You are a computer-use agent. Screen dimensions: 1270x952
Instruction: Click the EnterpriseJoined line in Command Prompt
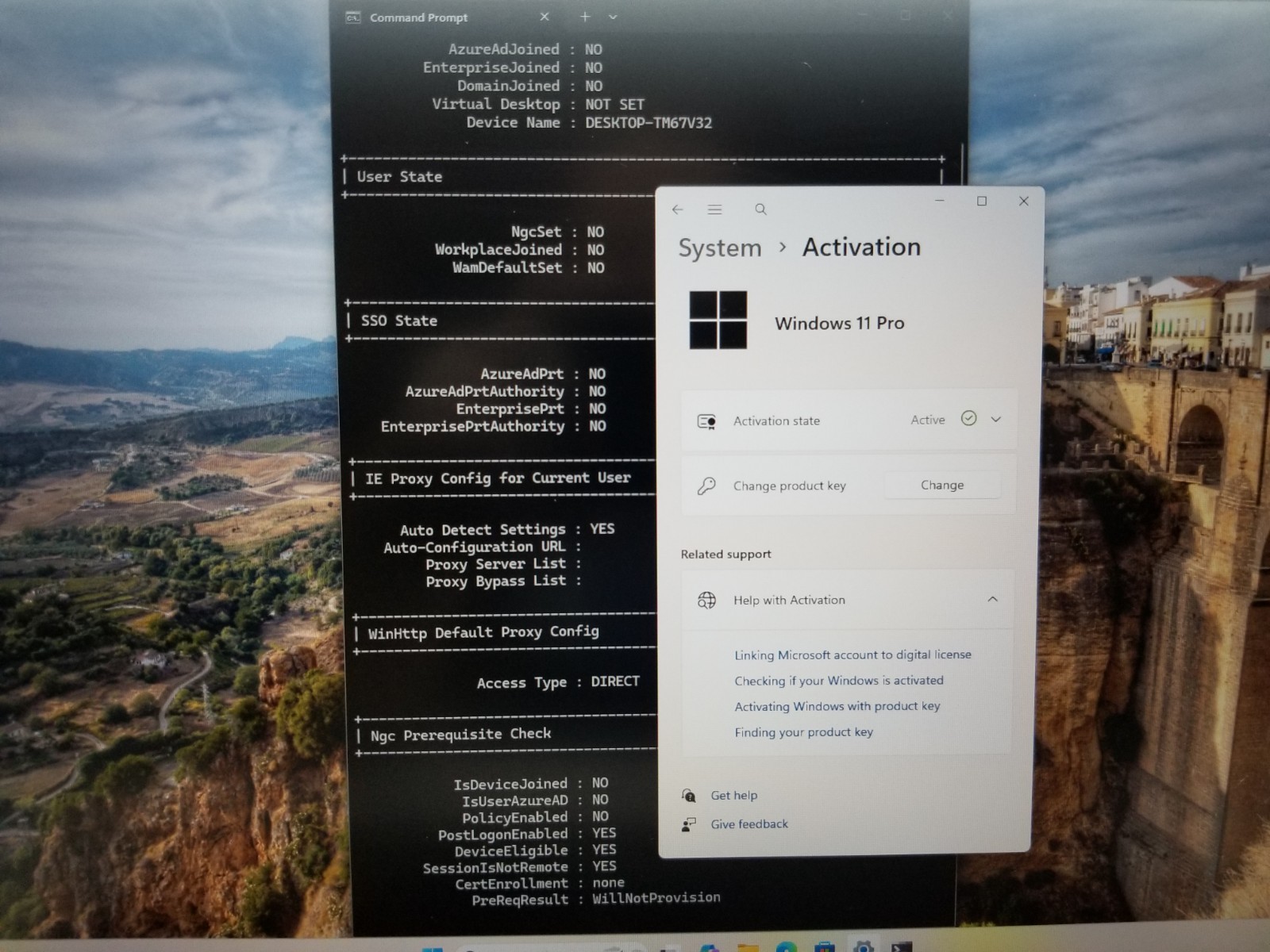[x=513, y=67]
